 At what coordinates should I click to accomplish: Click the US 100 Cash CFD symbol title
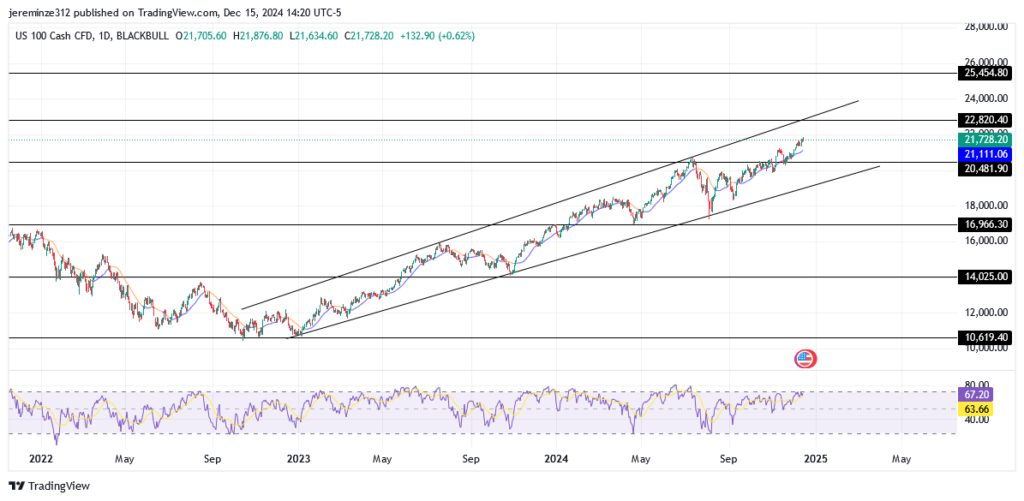[x=50, y=37]
